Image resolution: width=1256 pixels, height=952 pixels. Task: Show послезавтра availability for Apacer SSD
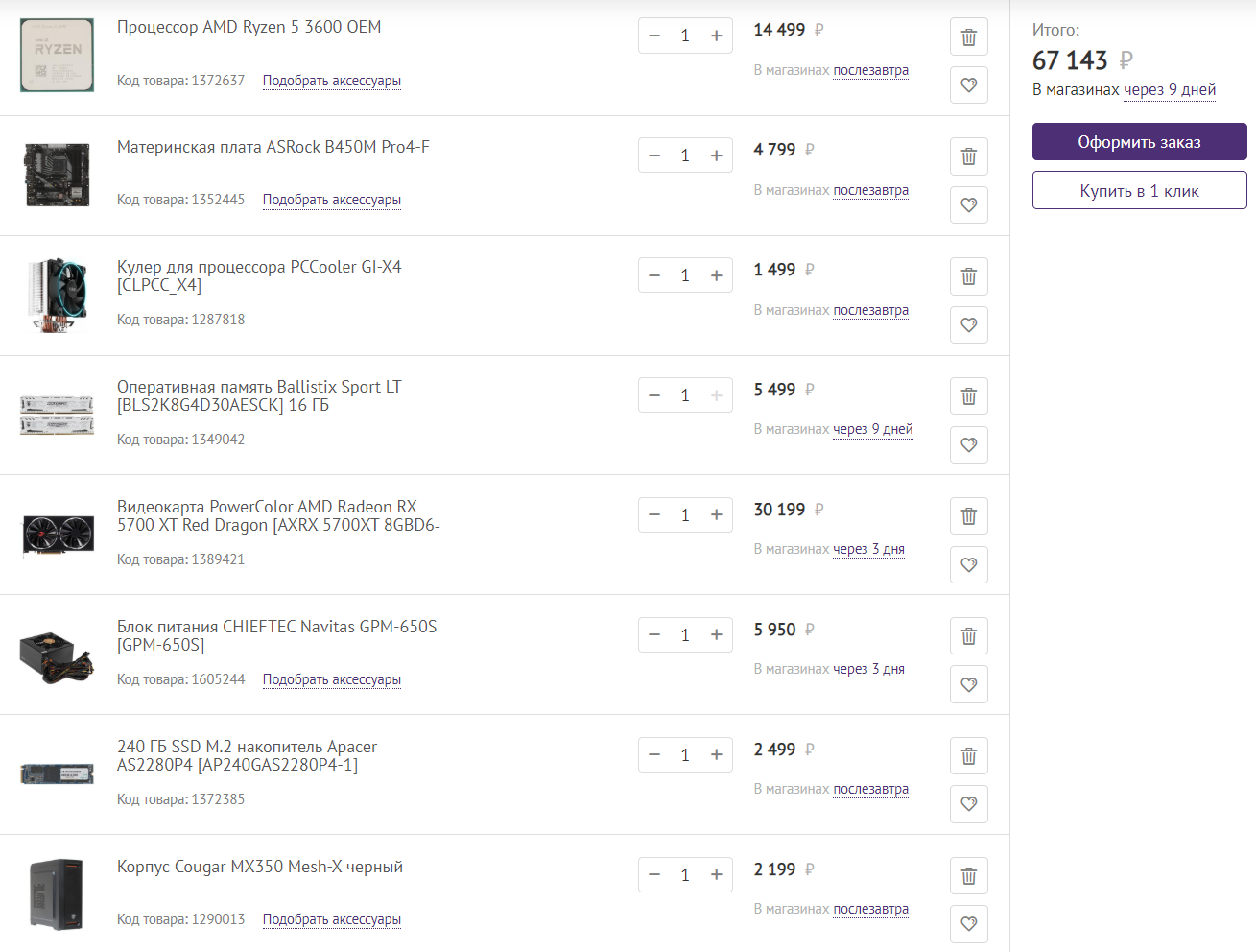pos(871,789)
